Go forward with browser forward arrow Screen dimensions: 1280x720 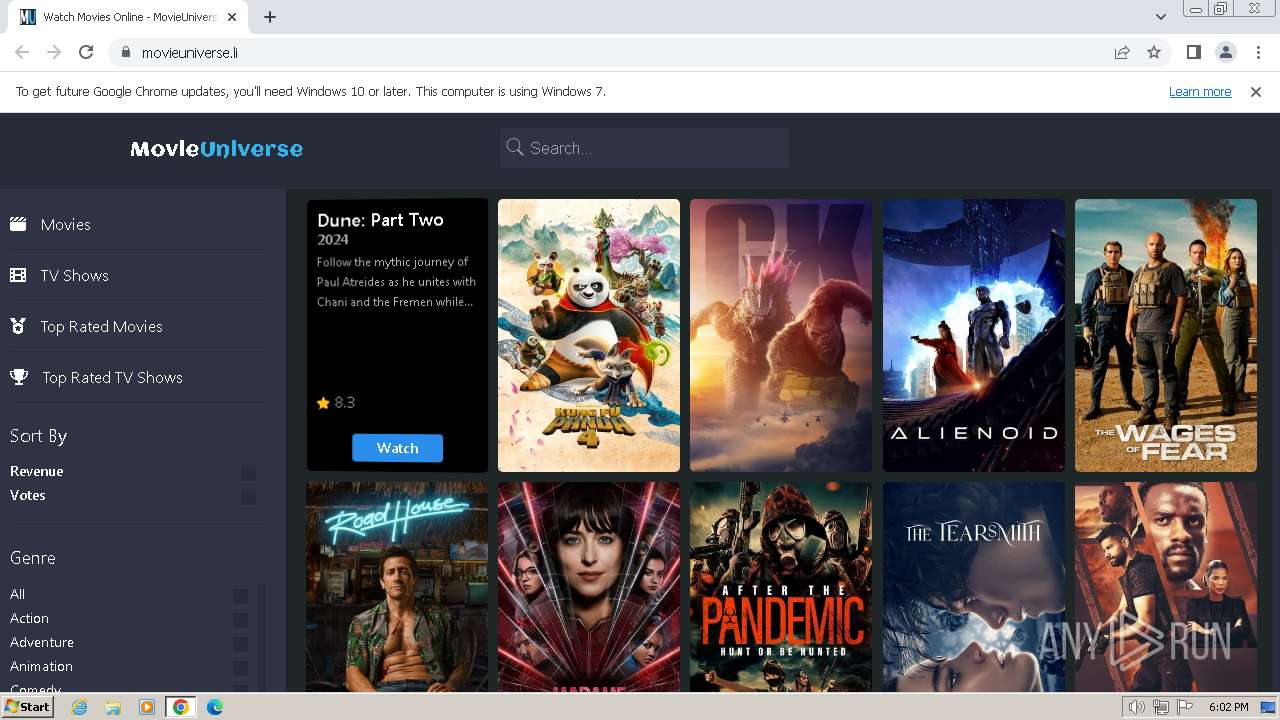pyautogui.click(x=54, y=52)
